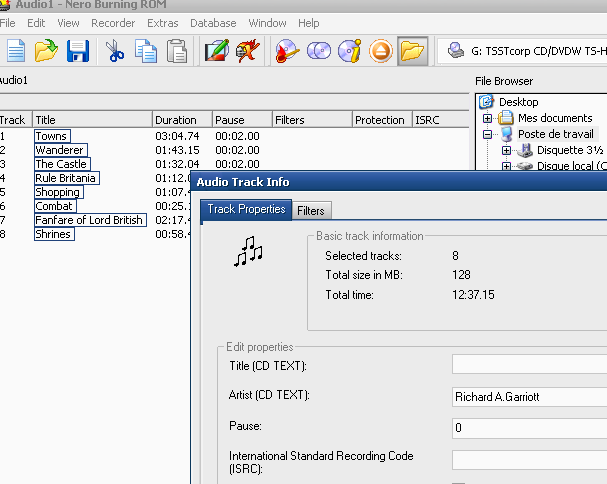Click the Paste clipboard icon
Screen dimensions: 607x484
177,51
